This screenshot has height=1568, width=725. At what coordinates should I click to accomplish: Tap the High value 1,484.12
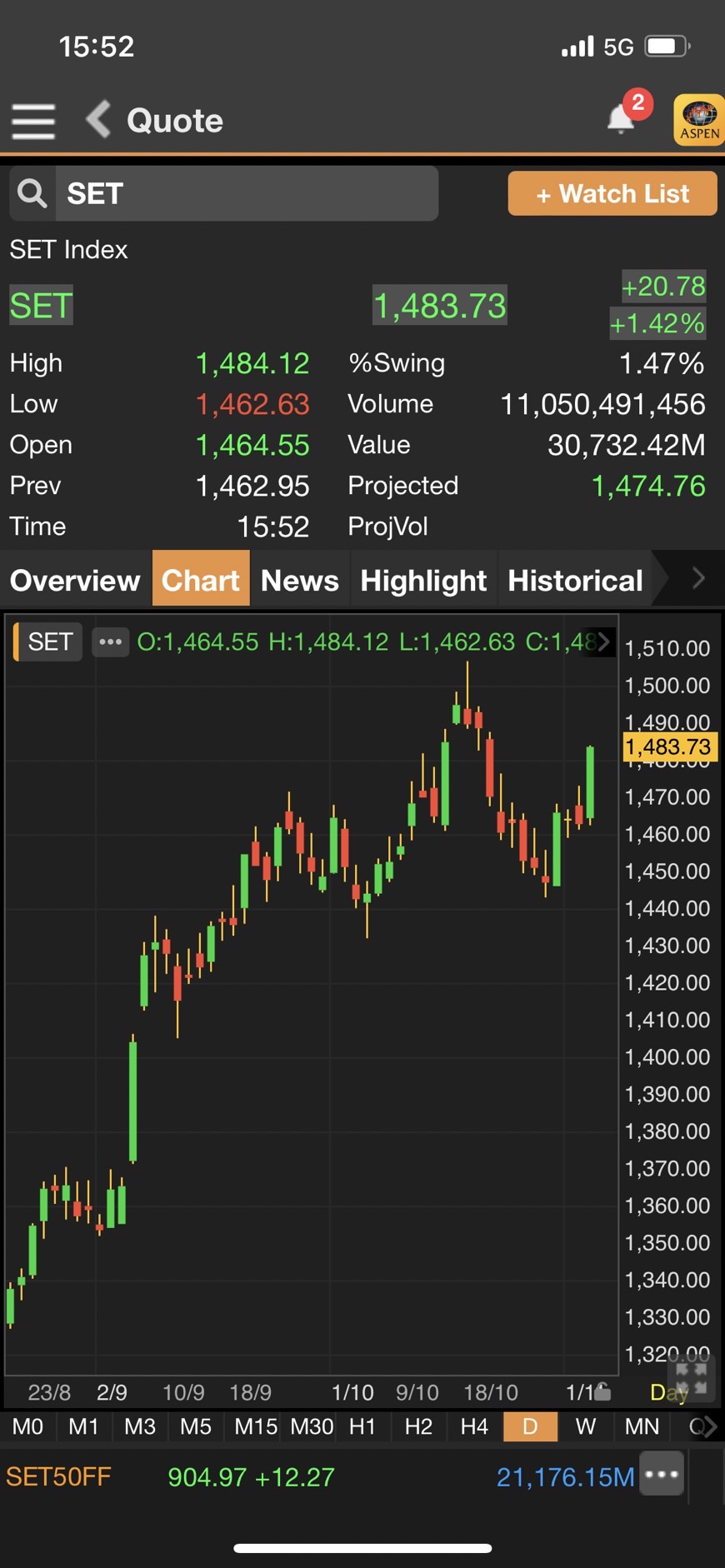tap(252, 363)
